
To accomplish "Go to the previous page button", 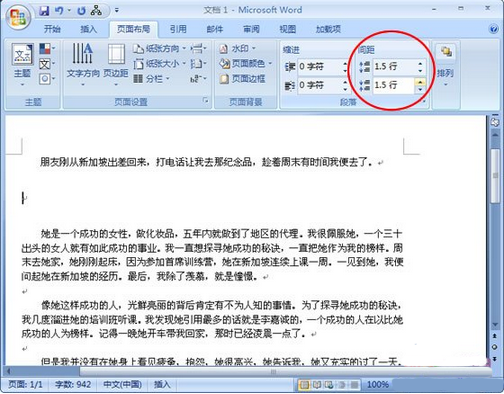I will [495, 336].
